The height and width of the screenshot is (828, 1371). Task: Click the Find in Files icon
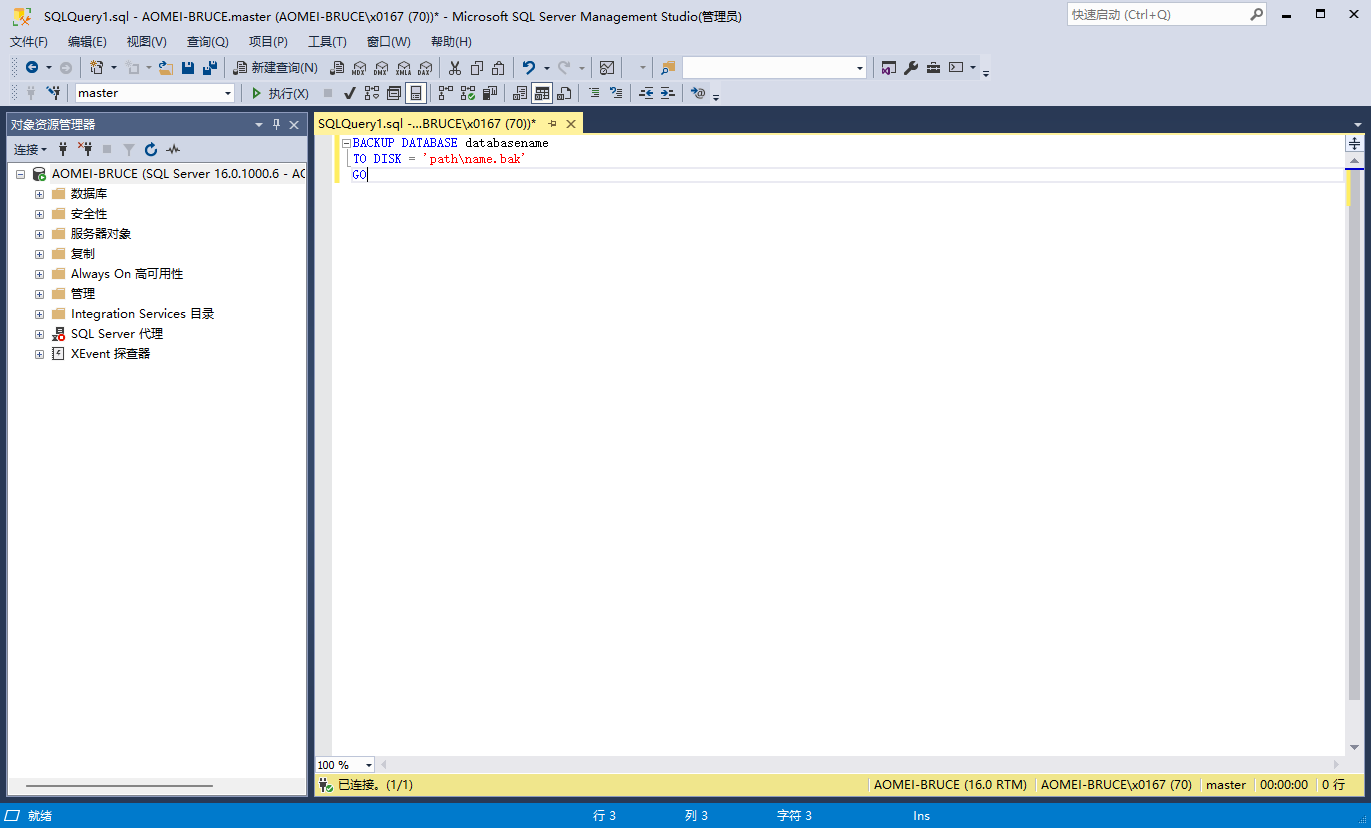click(x=668, y=67)
